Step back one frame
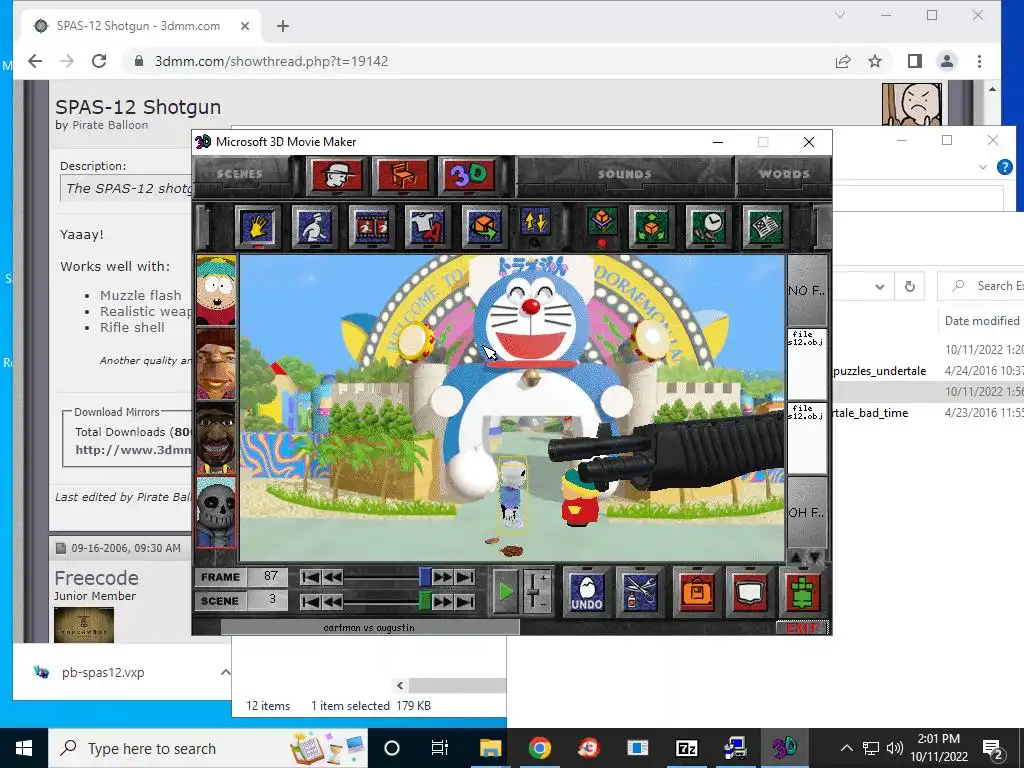This screenshot has width=1024, height=768. point(332,577)
